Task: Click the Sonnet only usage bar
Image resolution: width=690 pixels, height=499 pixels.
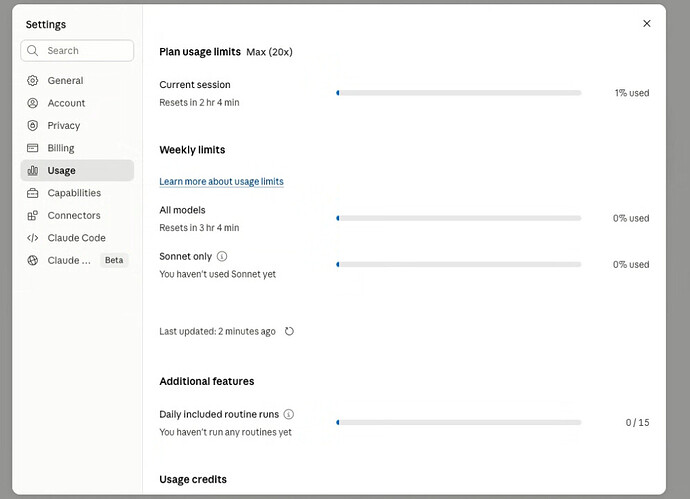Action: coord(459,264)
